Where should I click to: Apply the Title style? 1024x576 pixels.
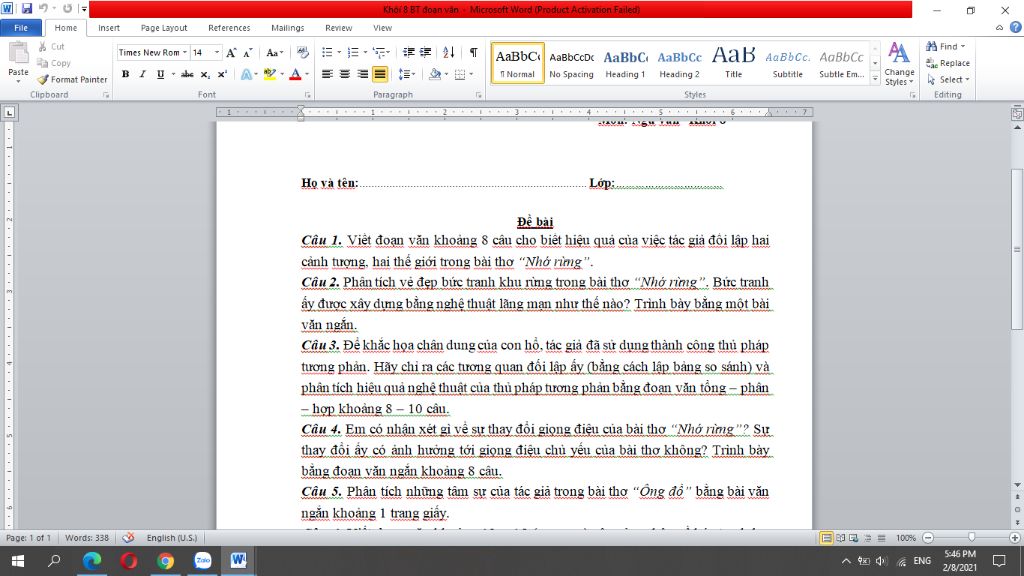(x=733, y=63)
